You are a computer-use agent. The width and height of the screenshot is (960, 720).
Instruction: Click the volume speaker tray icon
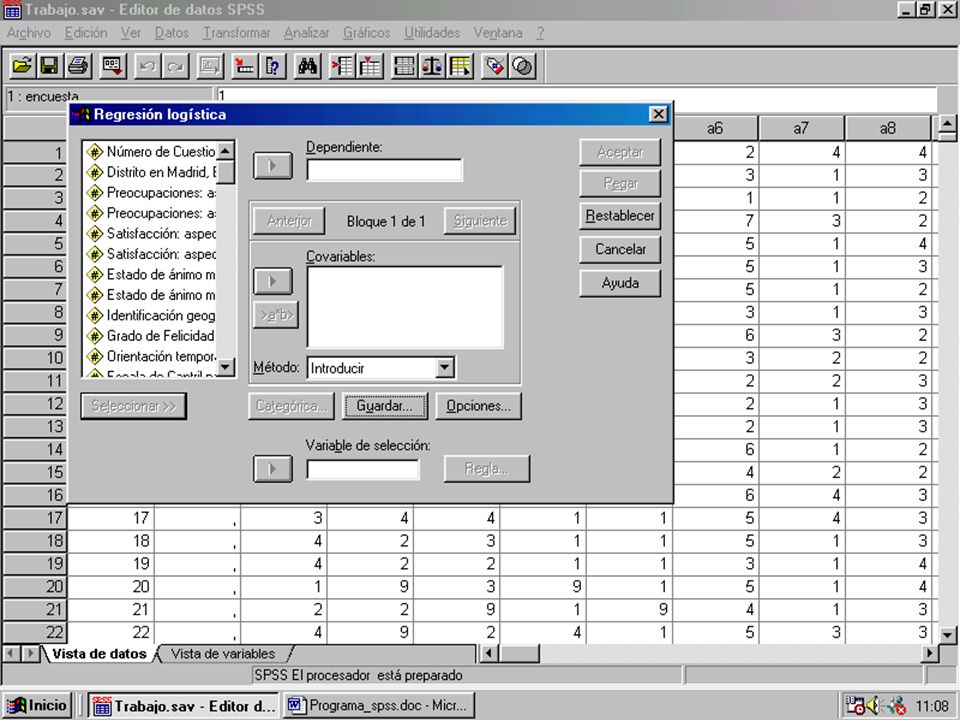(x=872, y=705)
